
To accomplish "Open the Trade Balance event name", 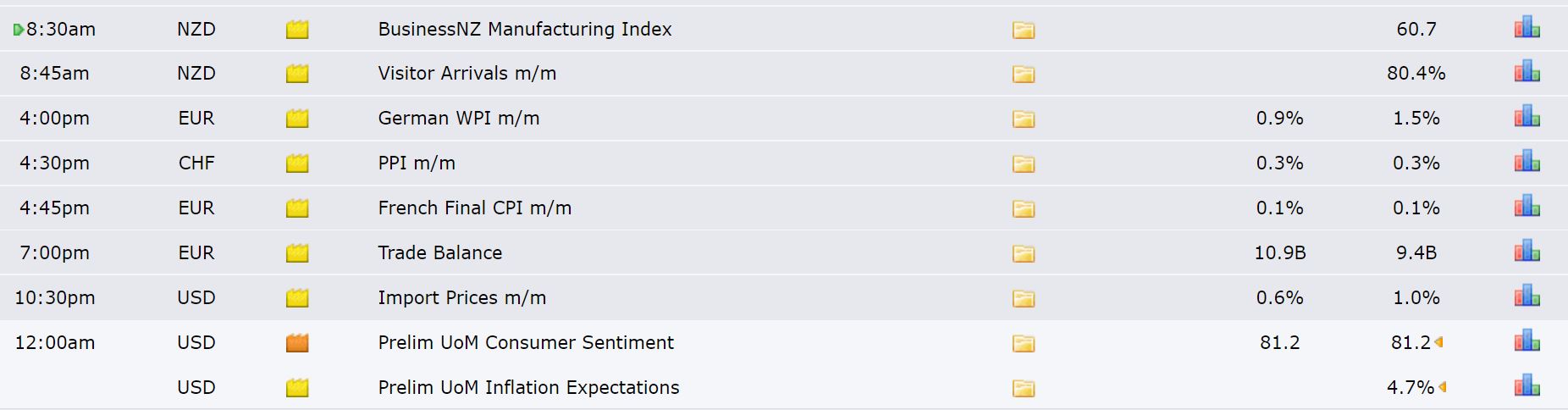I will 440,252.
